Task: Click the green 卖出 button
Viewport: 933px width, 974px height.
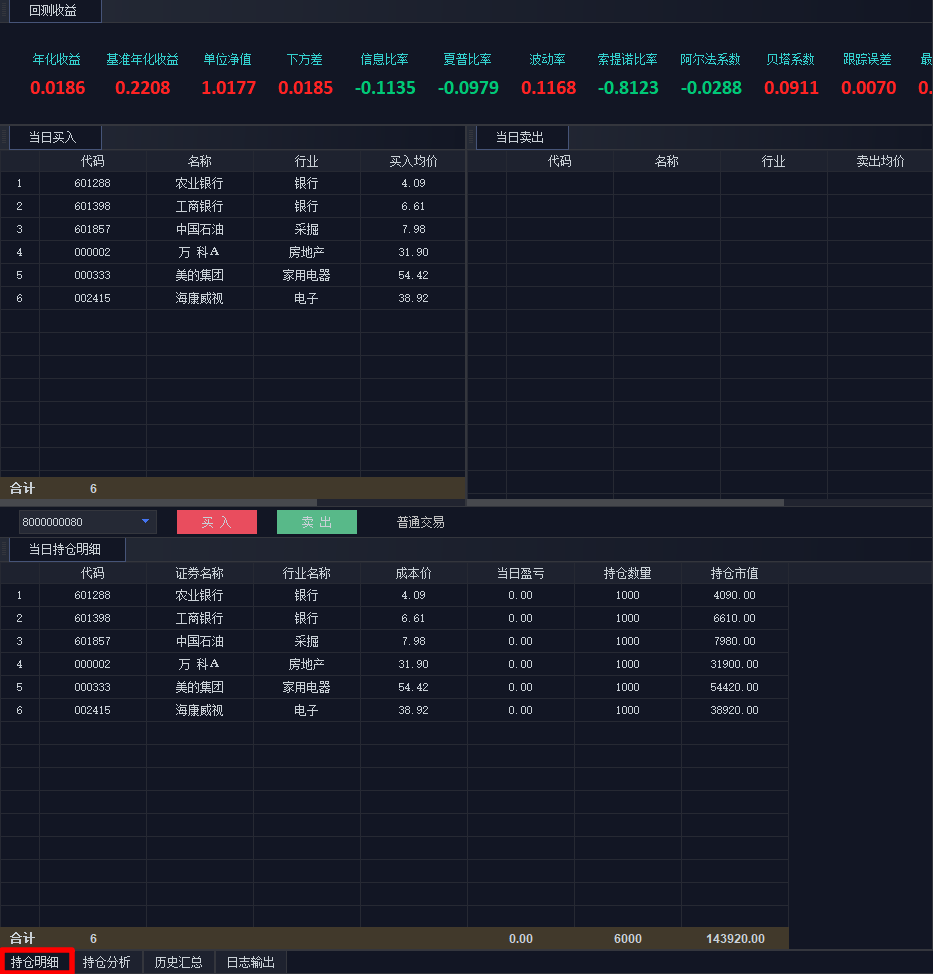Action: click(x=316, y=522)
